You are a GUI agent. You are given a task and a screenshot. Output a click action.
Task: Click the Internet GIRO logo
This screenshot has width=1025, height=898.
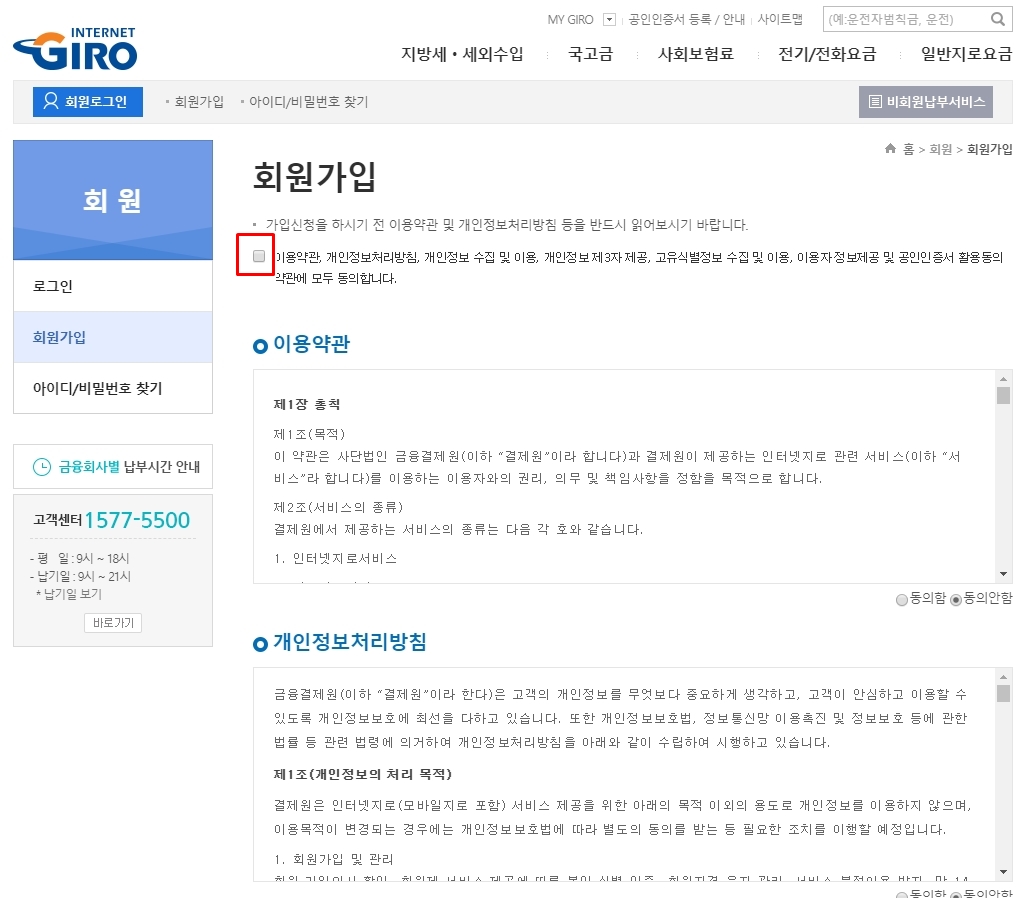coord(75,49)
